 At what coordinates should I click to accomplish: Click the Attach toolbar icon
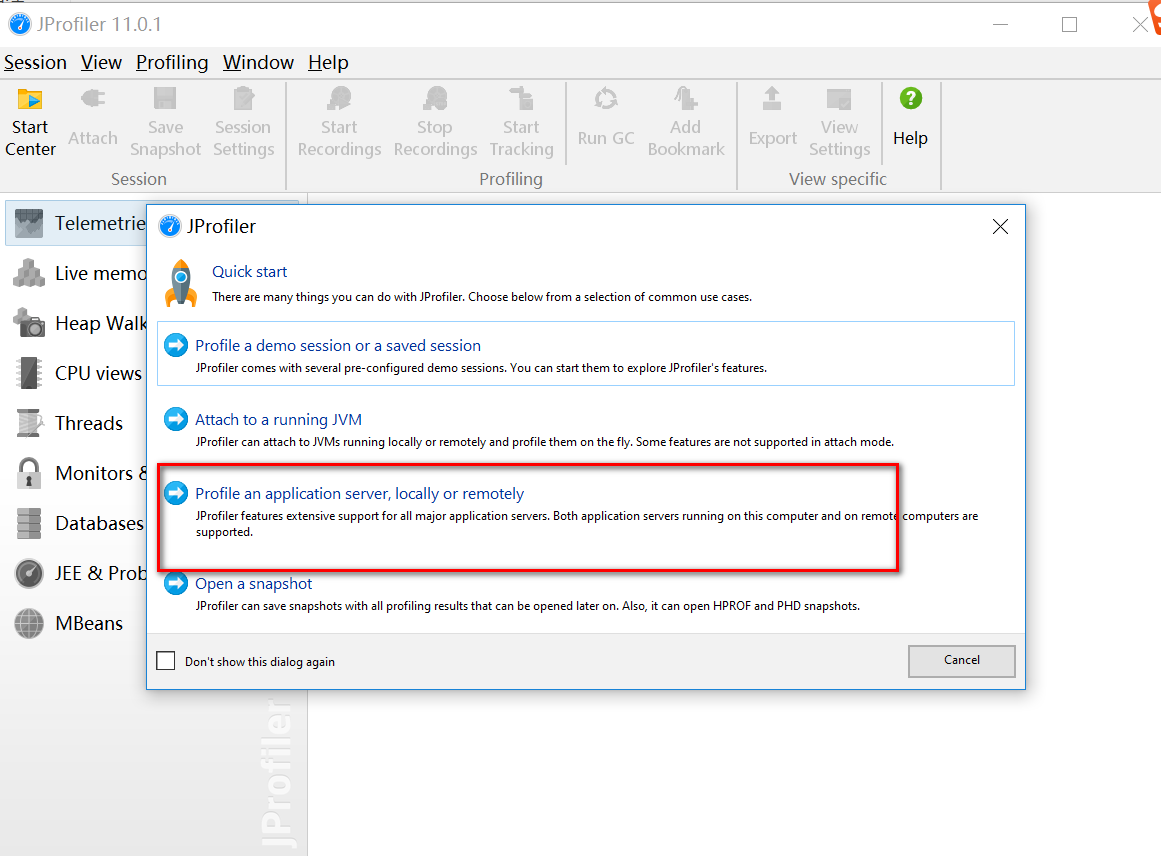(x=93, y=99)
